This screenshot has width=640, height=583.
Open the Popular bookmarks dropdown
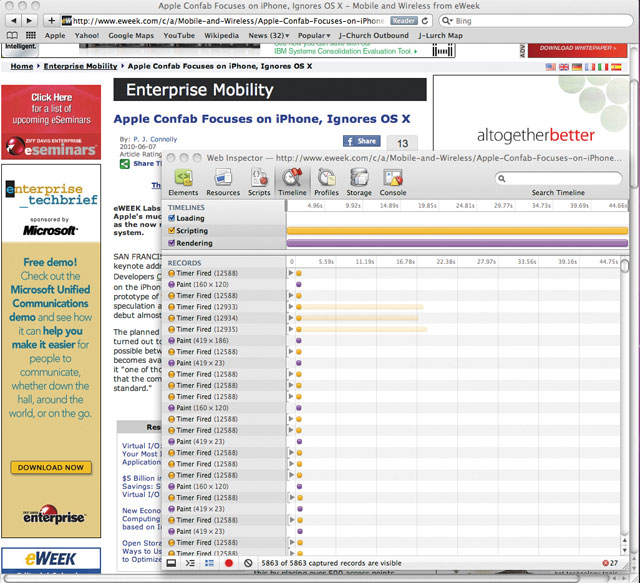pyautogui.click(x=314, y=36)
